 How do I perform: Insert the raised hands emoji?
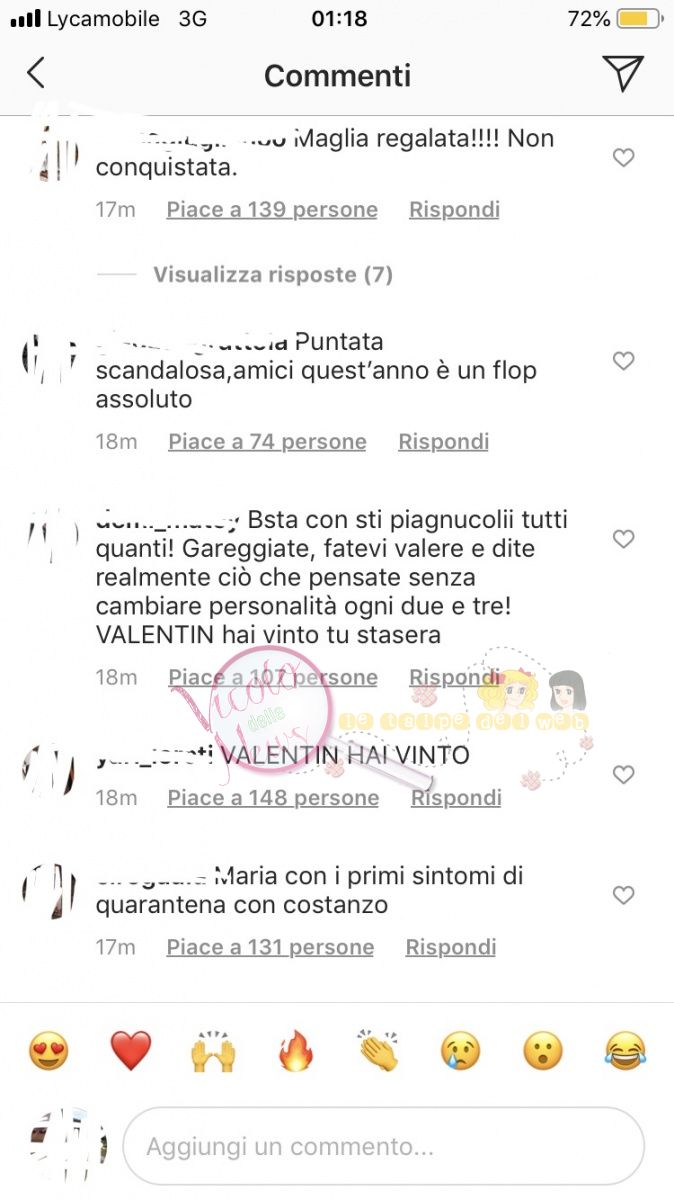click(213, 1051)
